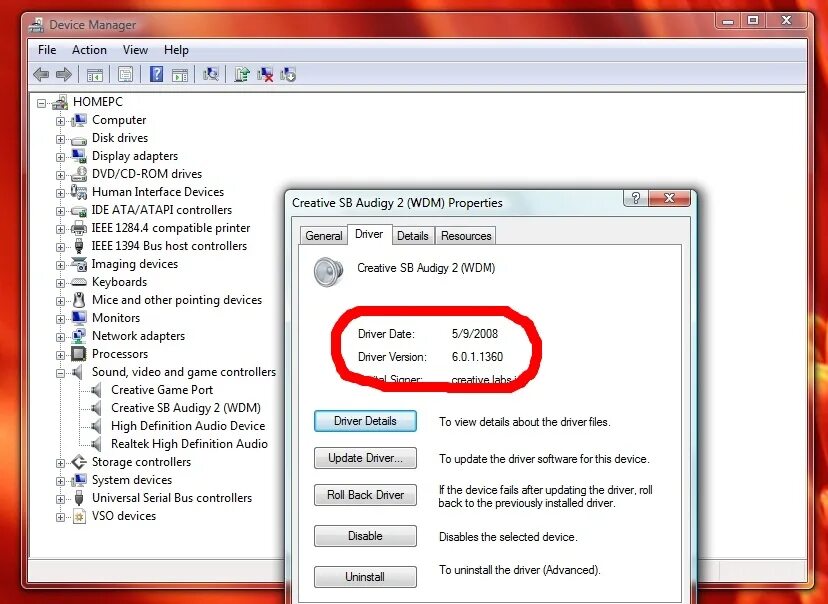
Task: Click the Display adapters category icon
Action: 79,156
